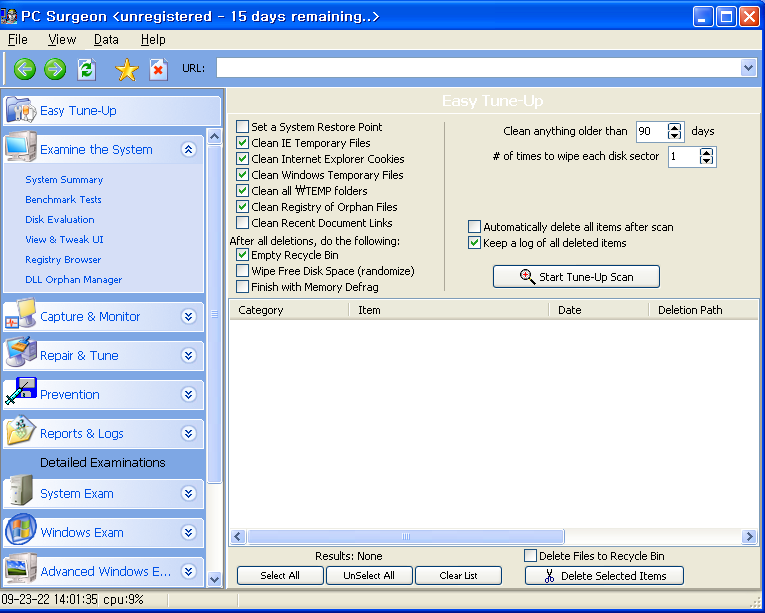Click the PC Surgeon title bar icon
The width and height of the screenshot is (765, 613).
pos(9,16)
